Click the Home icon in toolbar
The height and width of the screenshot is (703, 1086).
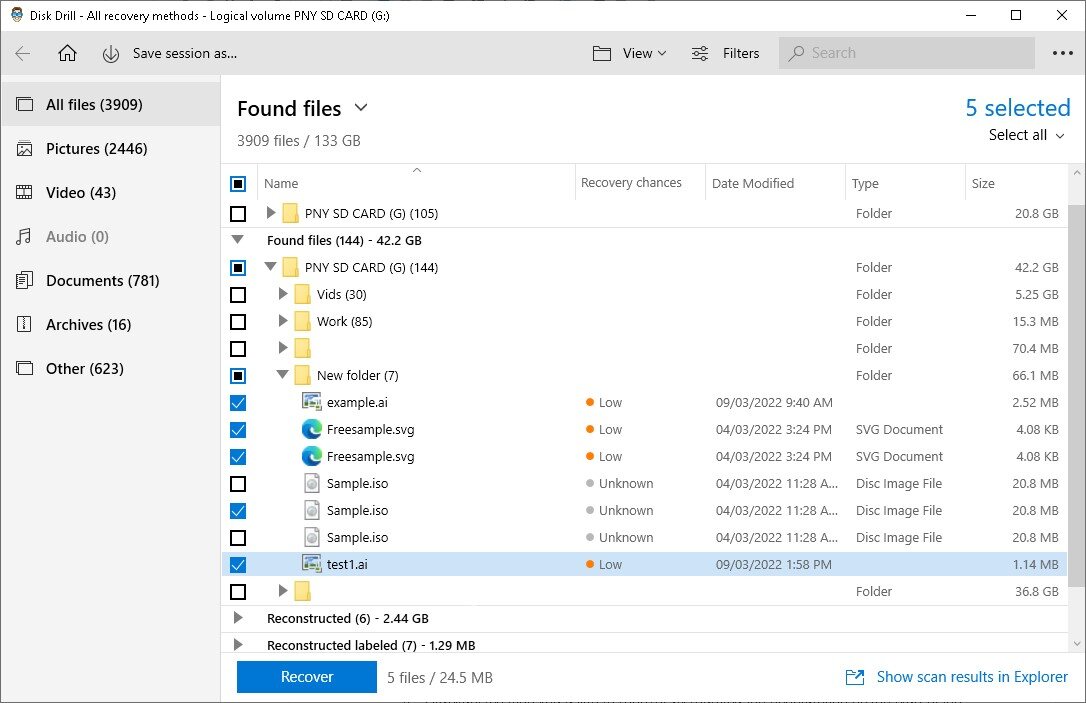67,54
